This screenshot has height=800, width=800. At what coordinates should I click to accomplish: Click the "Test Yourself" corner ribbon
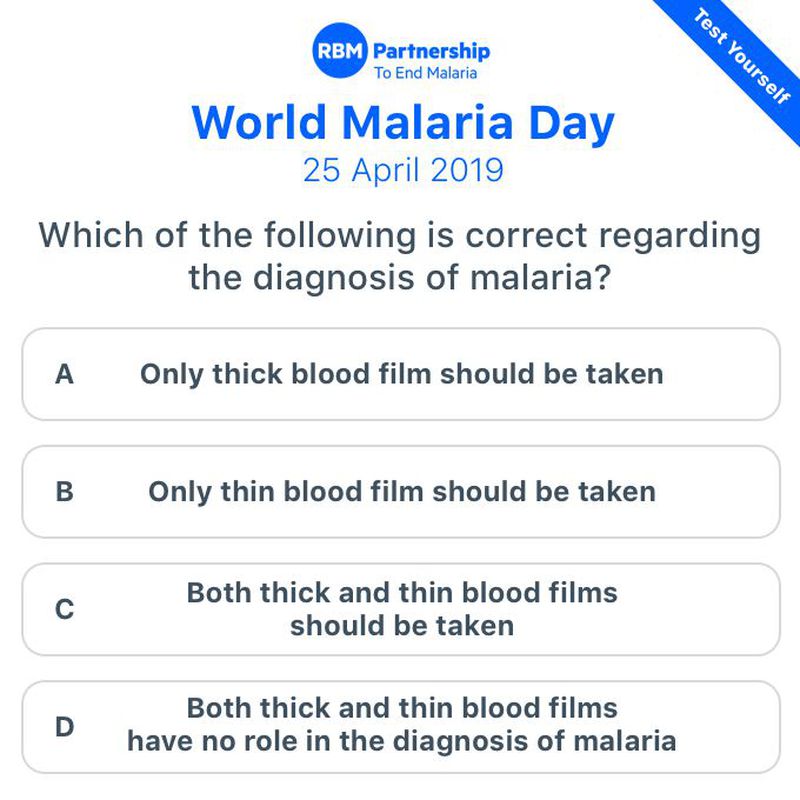pos(741,55)
